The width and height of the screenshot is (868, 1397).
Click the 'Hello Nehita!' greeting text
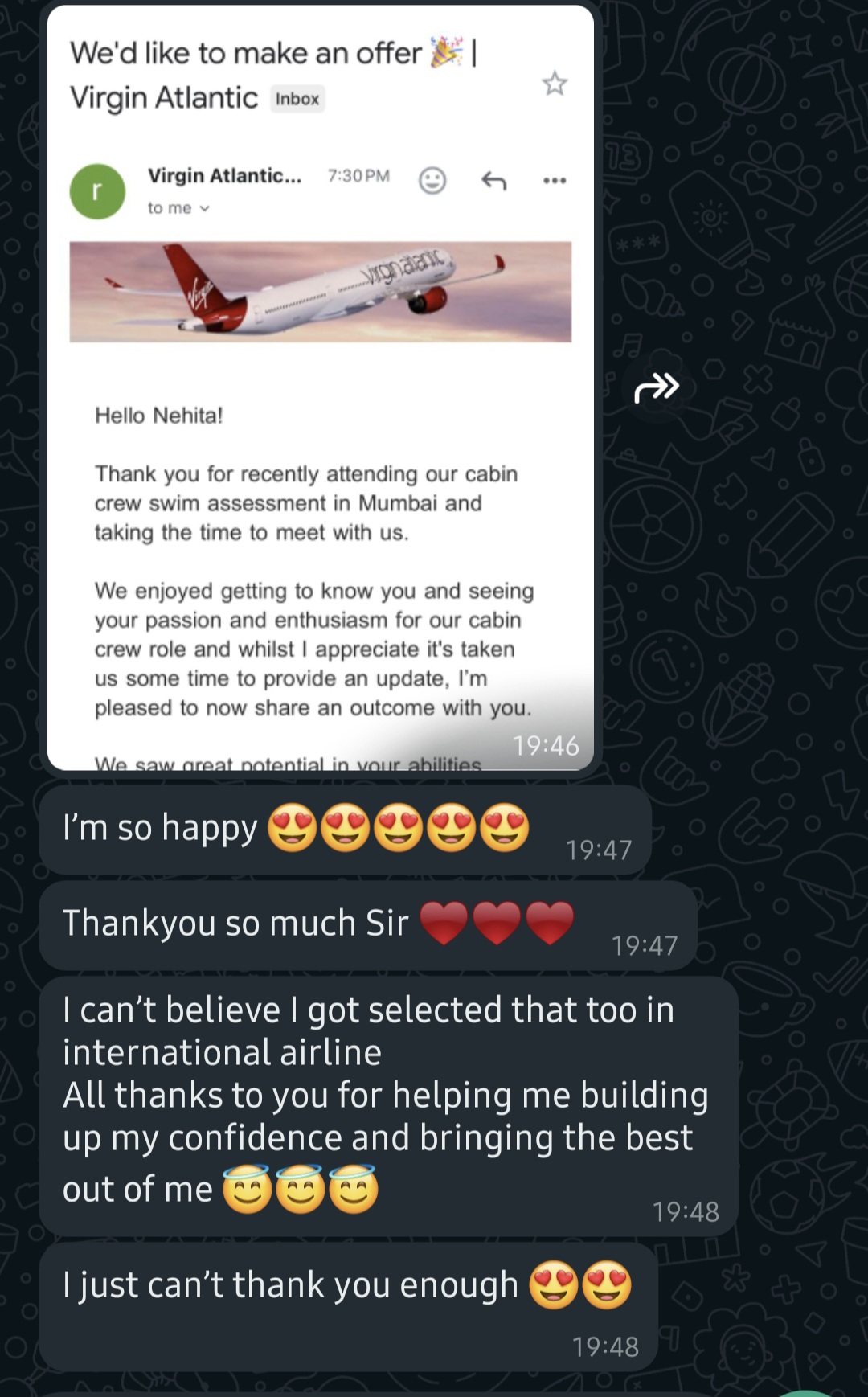[x=159, y=416]
